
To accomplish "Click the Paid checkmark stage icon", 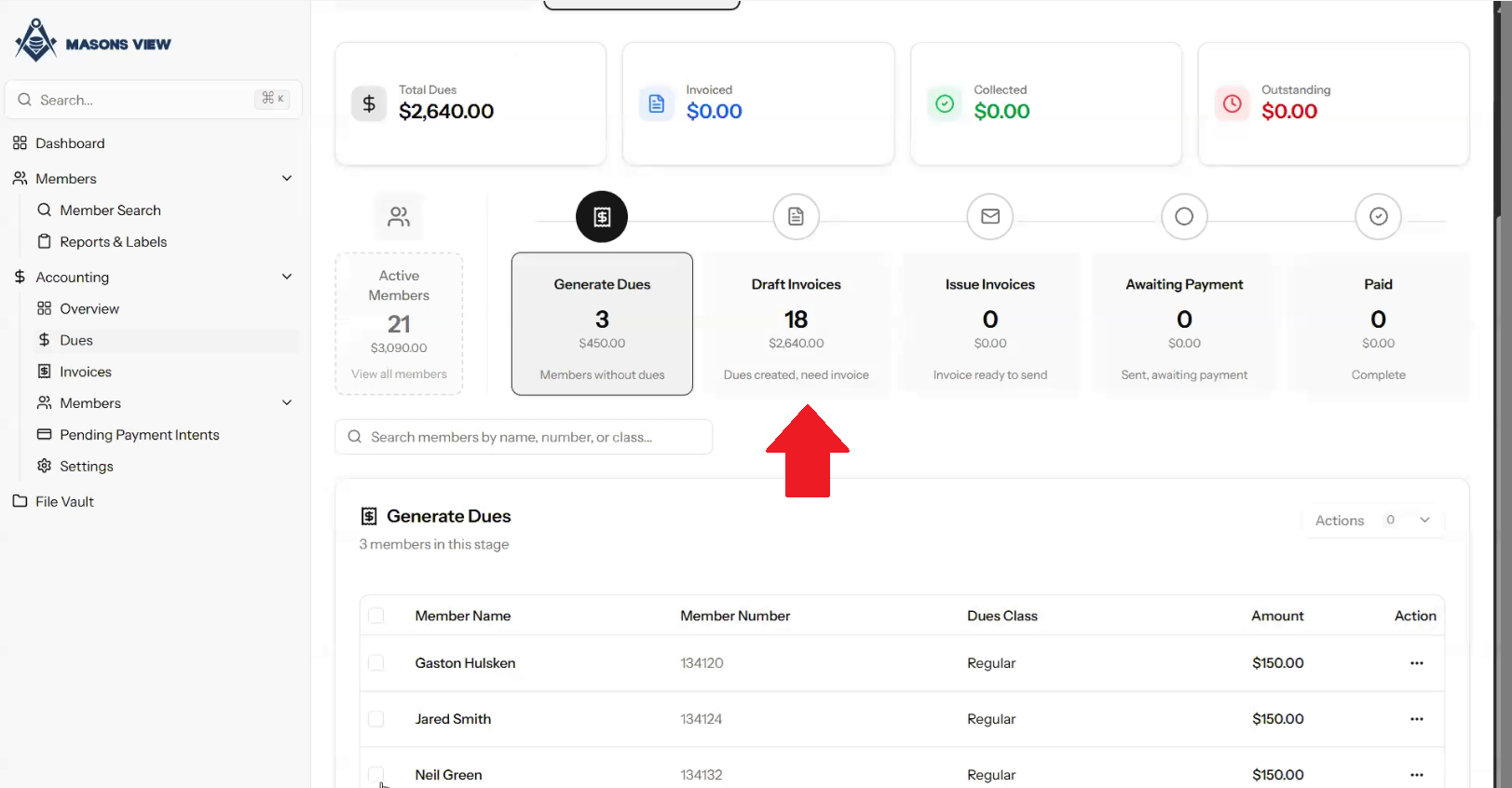I will [x=1378, y=217].
